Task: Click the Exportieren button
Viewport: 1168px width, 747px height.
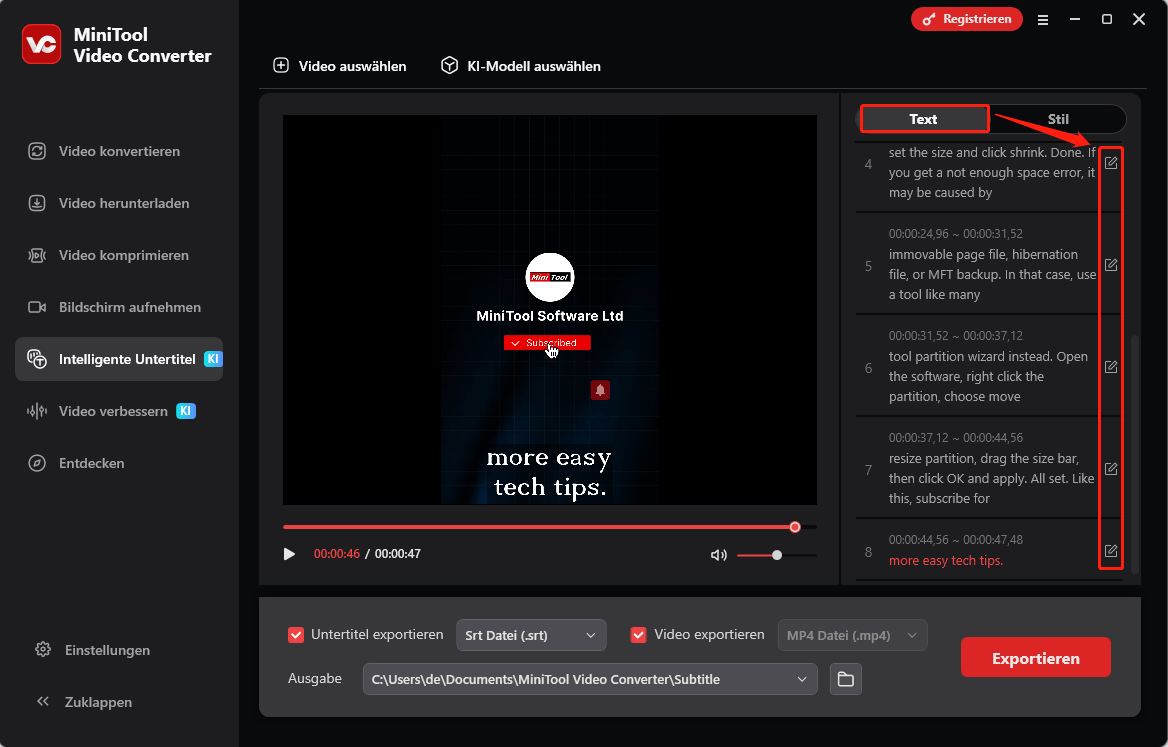Action: pyautogui.click(x=1035, y=658)
